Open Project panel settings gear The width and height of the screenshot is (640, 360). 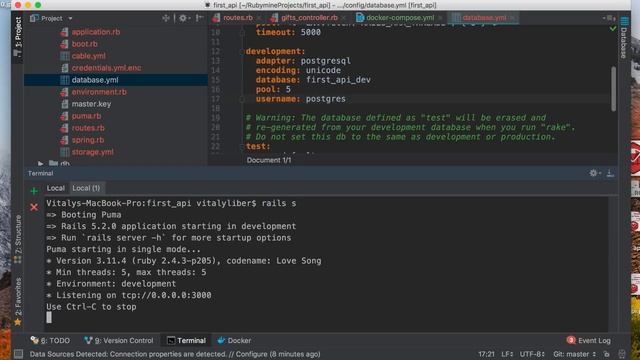pyautogui.click(x=183, y=18)
